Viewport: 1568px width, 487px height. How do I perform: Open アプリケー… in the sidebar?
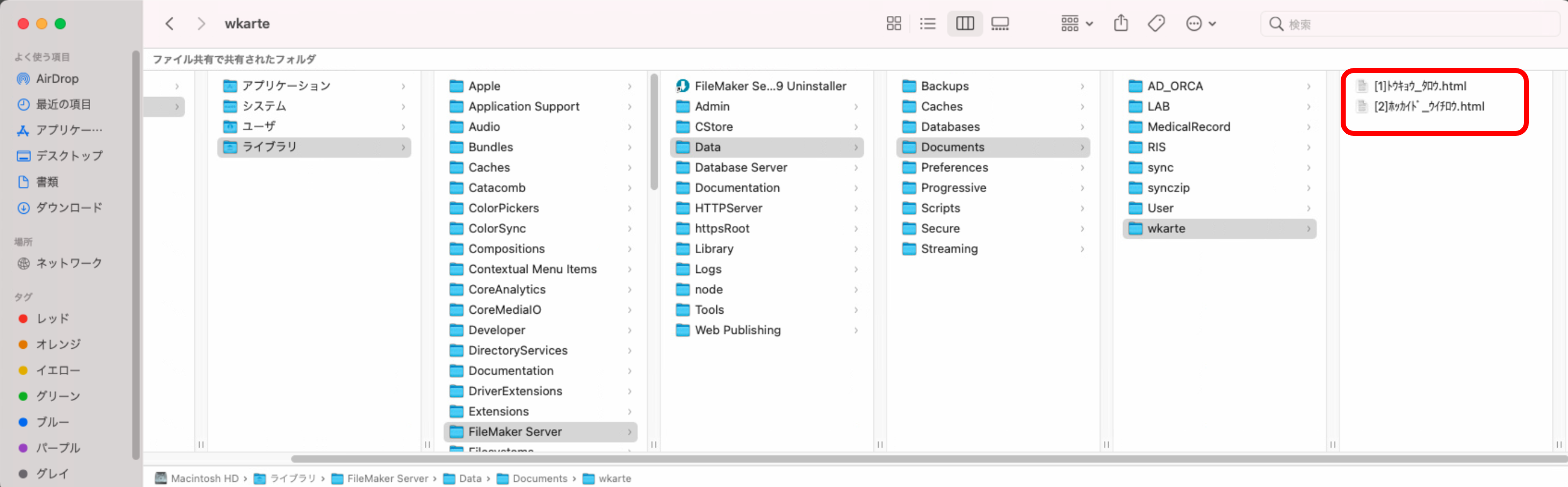click(x=69, y=130)
